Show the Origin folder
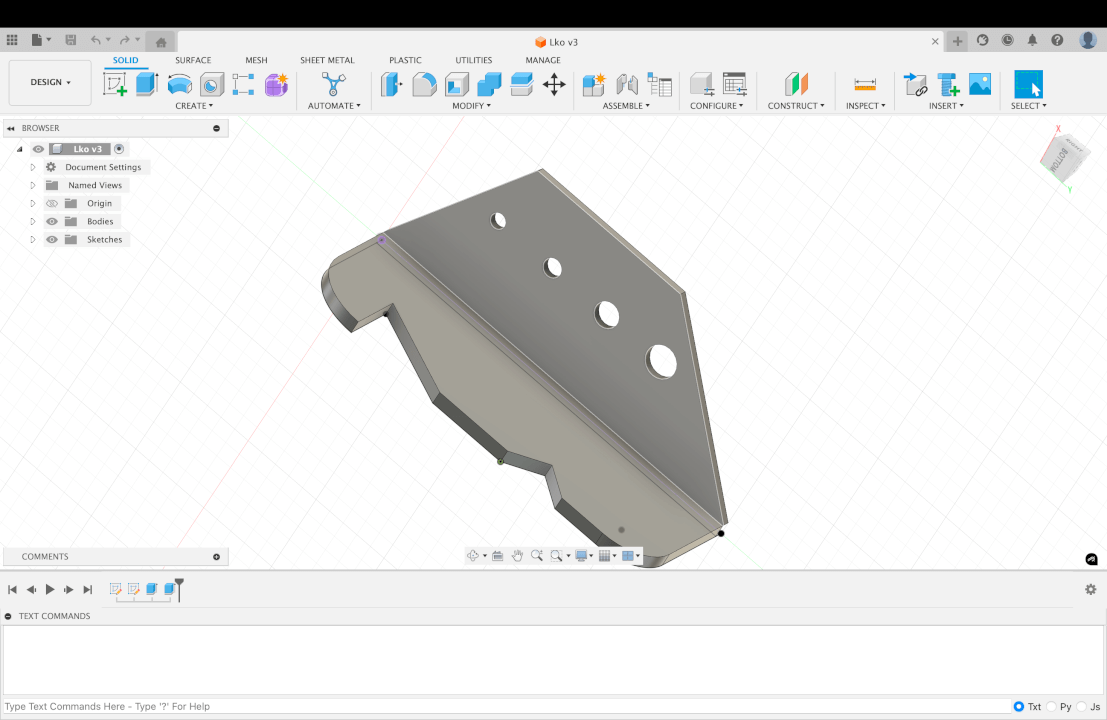Screen dimensions: 1107x720 click(51, 203)
